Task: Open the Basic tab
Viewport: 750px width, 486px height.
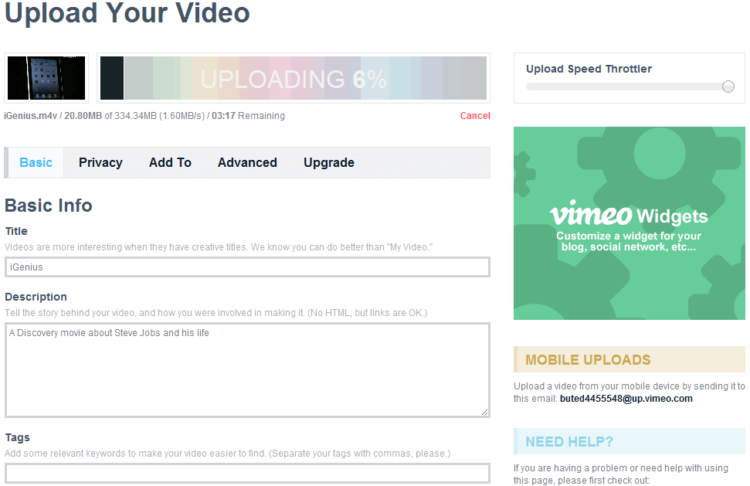Action: pyautogui.click(x=36, y=163)
